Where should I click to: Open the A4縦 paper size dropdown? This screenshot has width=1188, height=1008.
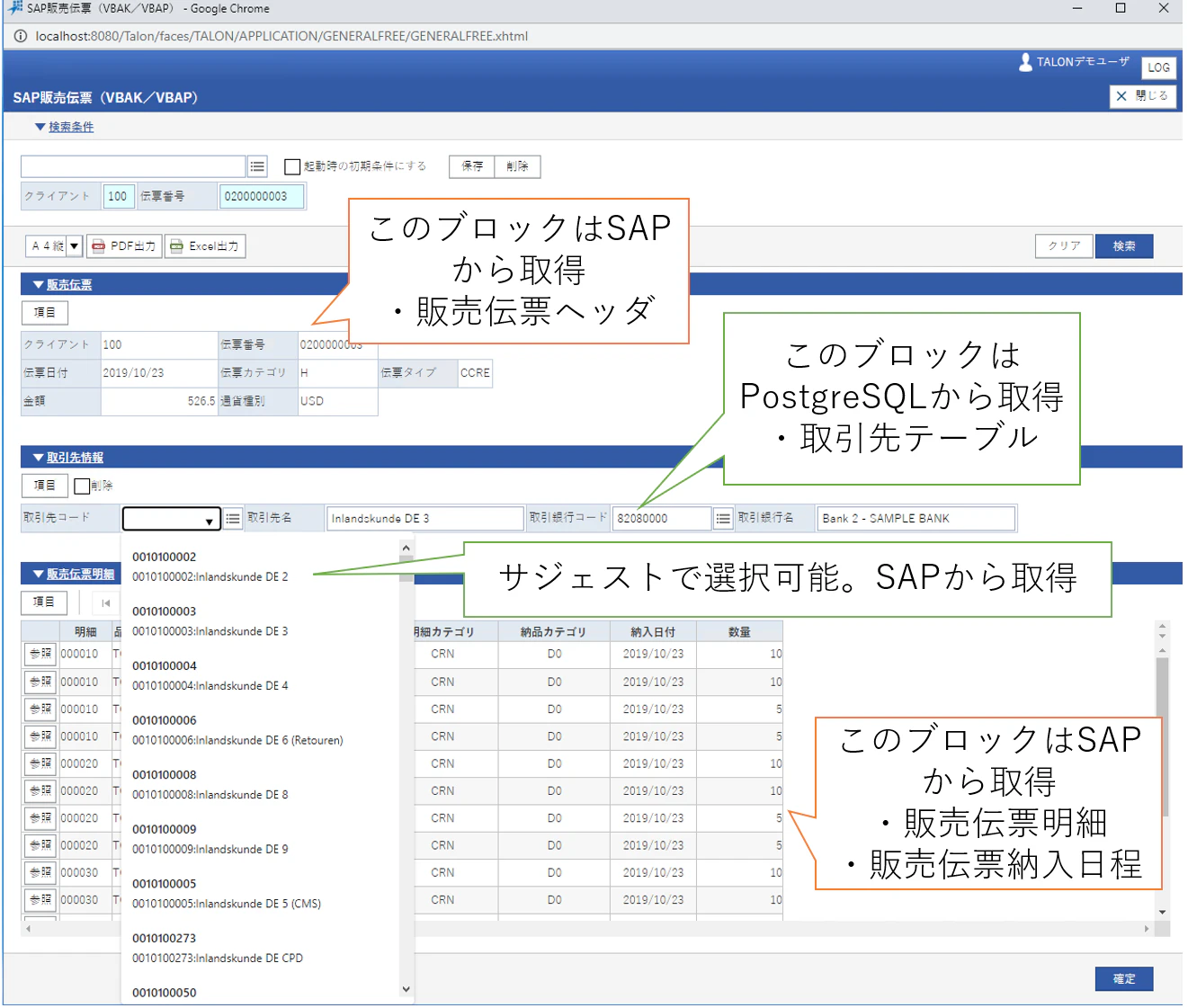(54, 246)
